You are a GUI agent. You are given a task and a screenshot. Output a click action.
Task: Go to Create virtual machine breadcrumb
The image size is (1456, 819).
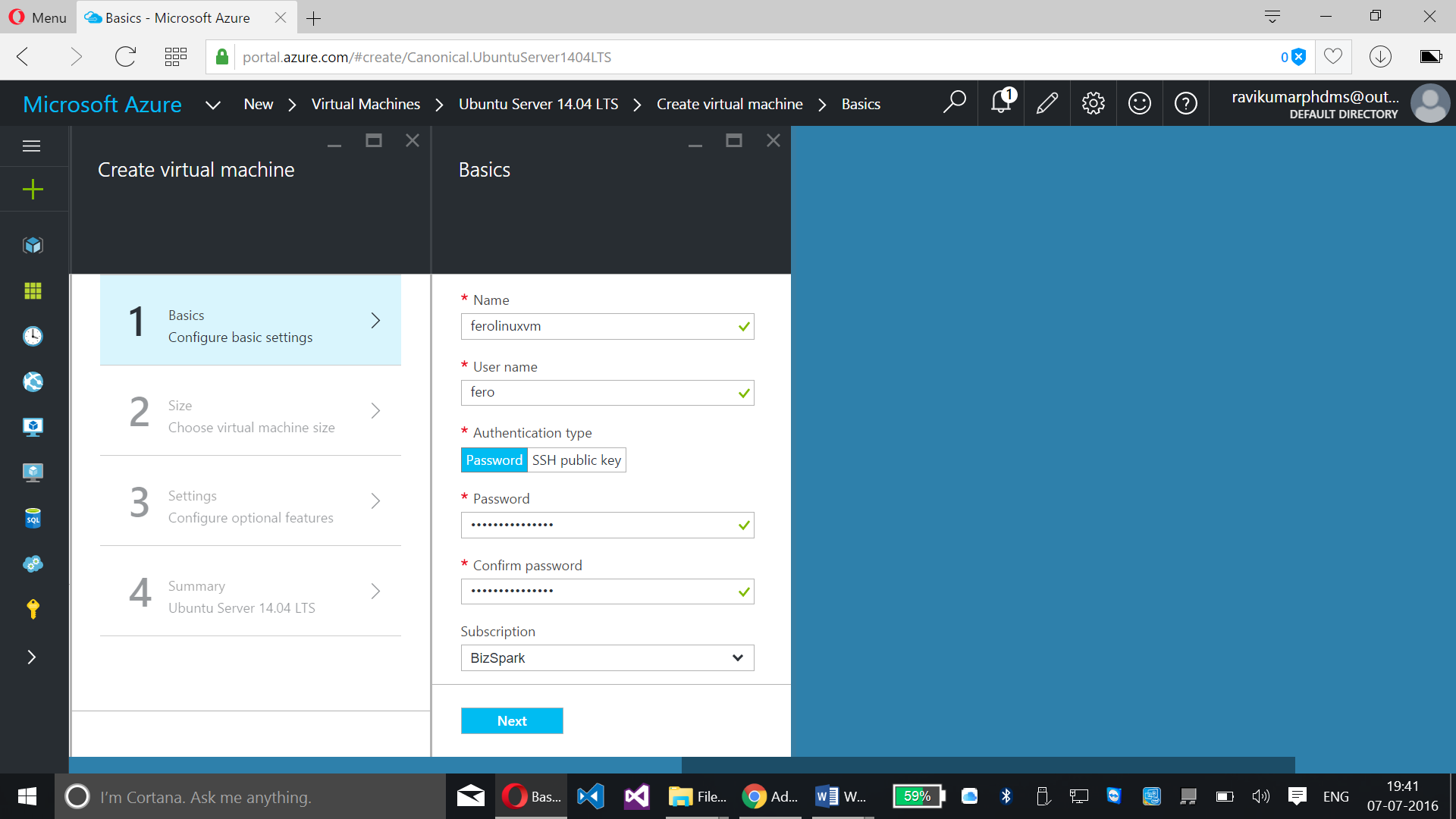tap(730, 104)
